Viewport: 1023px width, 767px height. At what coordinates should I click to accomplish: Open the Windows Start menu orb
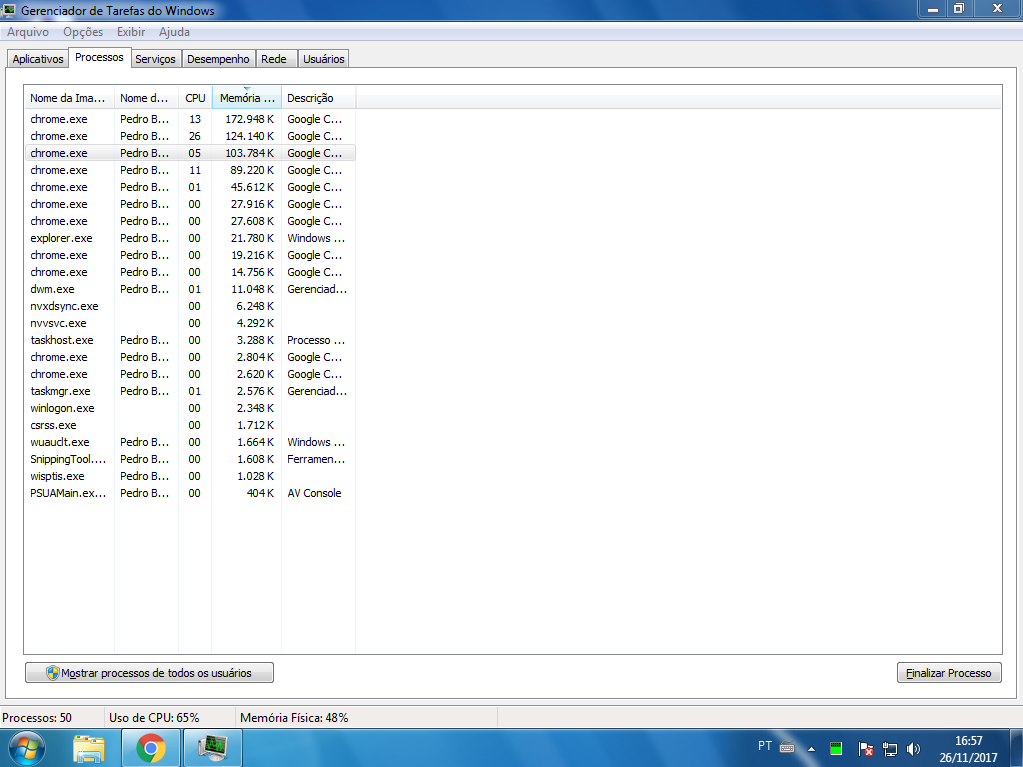point(27,748)
